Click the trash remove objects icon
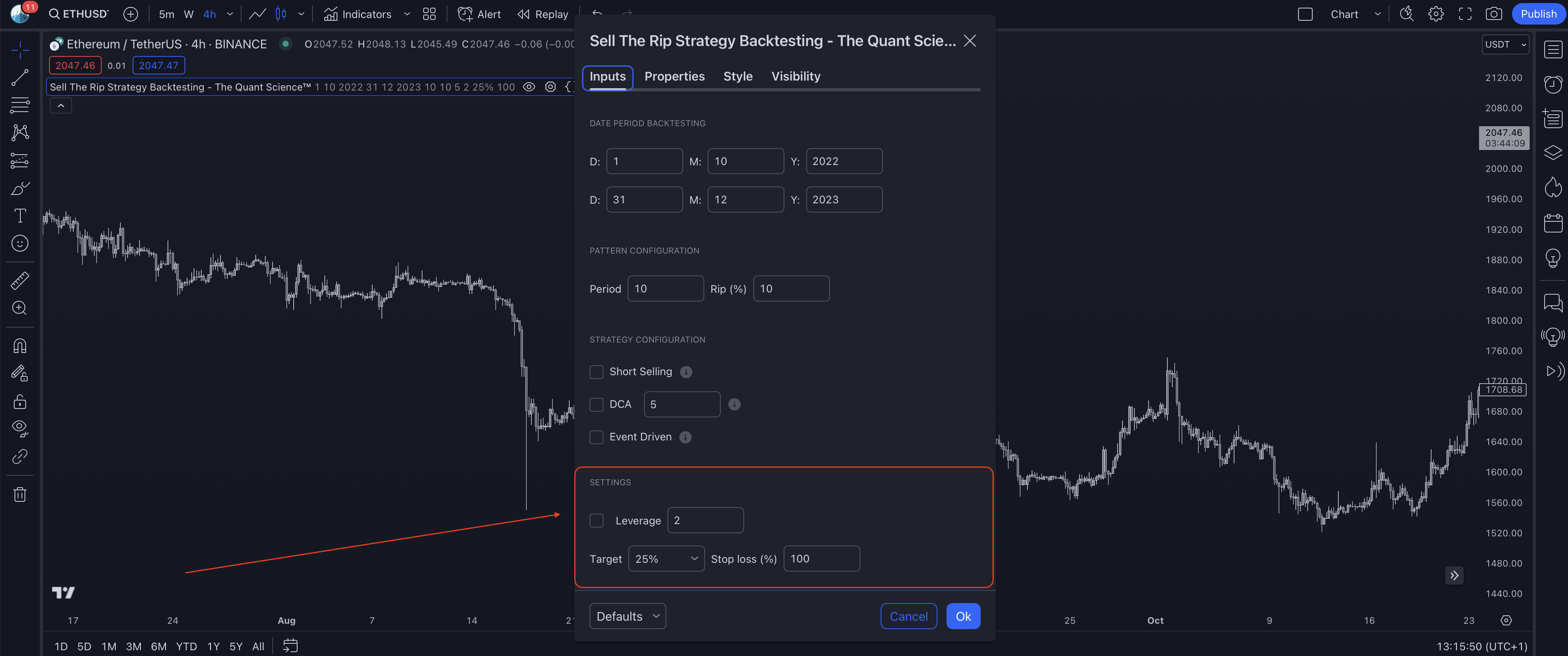 pos(20,494)
